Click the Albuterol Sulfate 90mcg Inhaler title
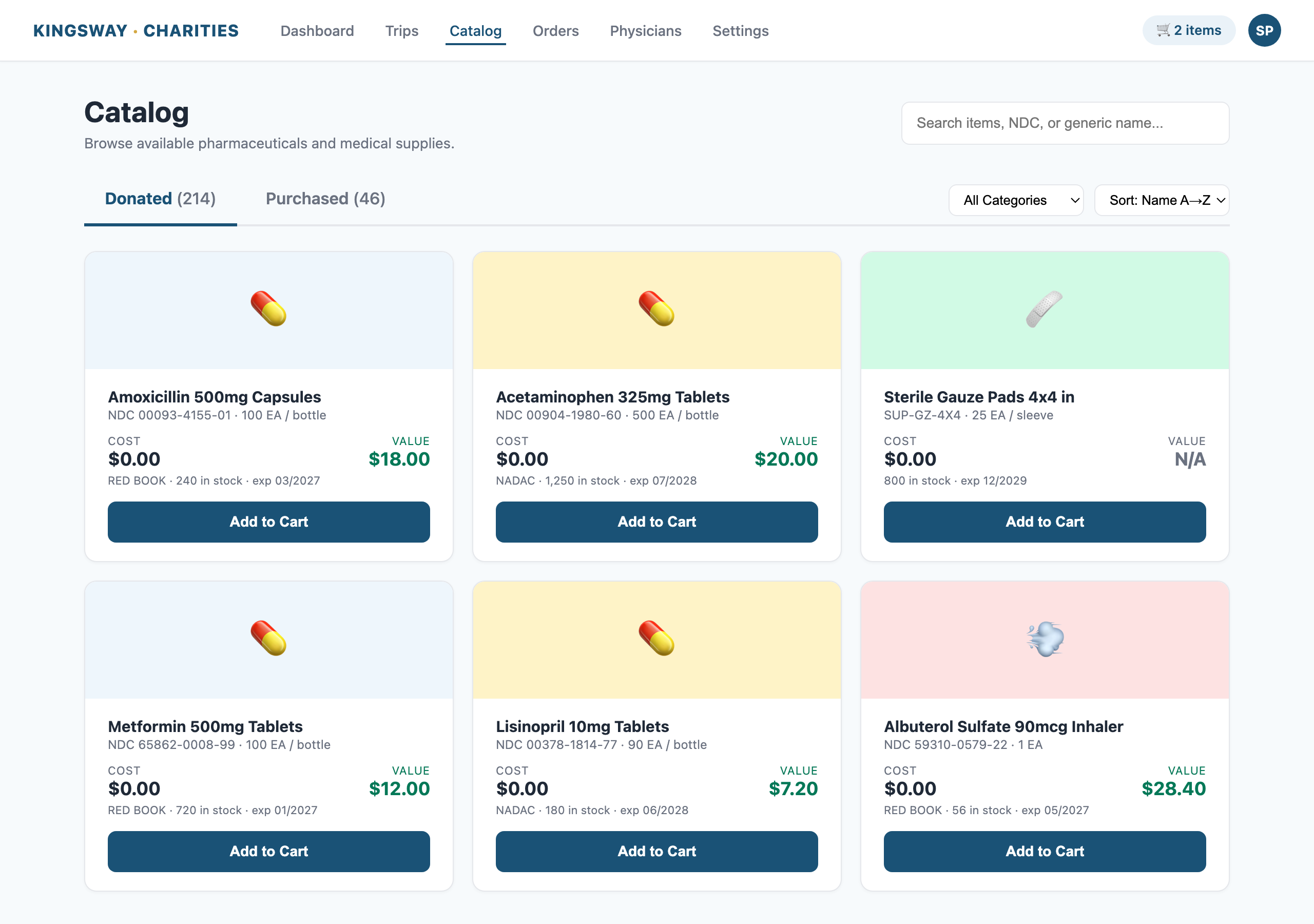This screenshot has width=1314, height=924. coord(1003,726)
